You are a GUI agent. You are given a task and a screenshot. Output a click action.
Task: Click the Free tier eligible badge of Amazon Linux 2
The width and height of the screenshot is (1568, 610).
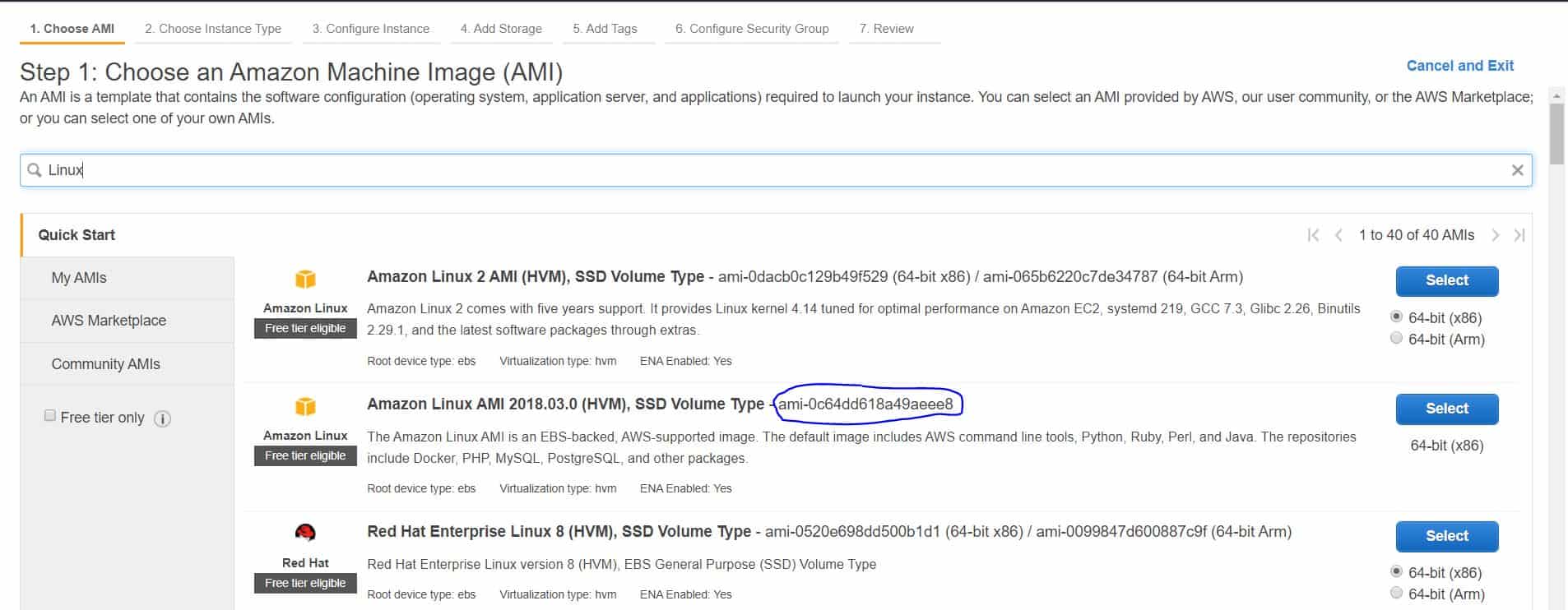pos(305,328)
